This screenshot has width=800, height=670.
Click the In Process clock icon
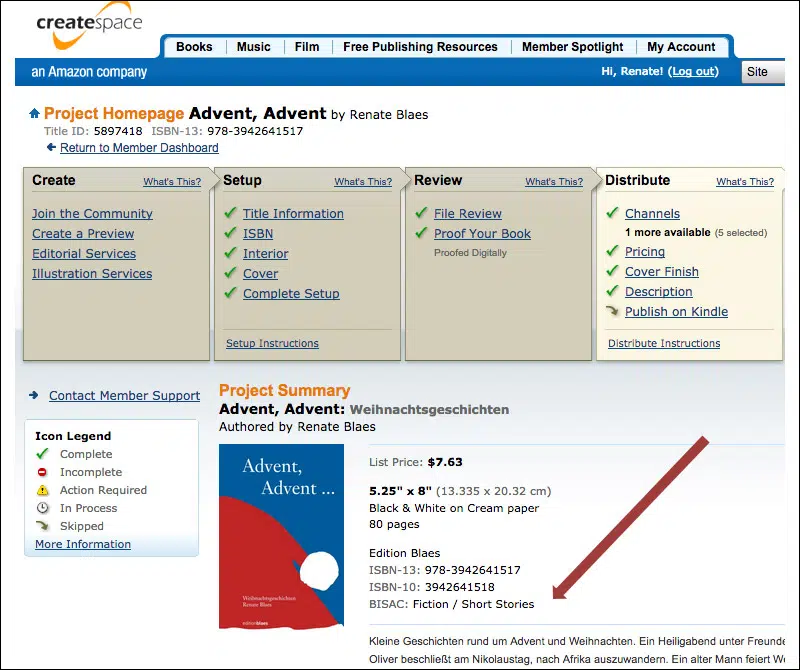tap(43, 508)
